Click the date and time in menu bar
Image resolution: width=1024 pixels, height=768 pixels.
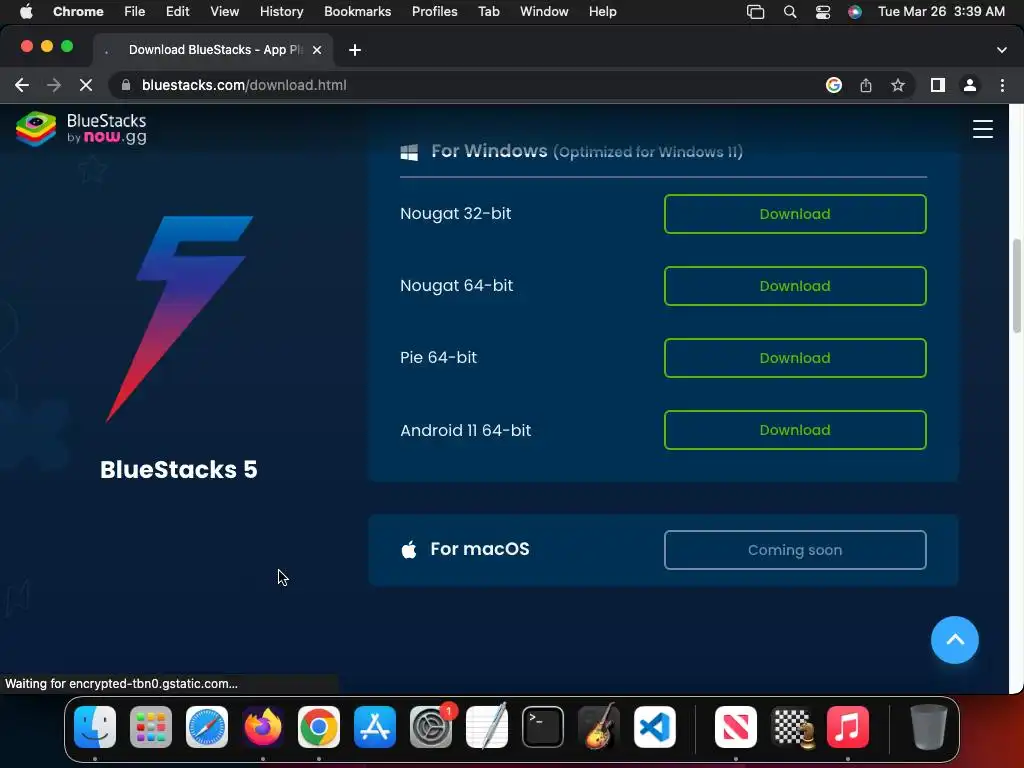[941, 11]
